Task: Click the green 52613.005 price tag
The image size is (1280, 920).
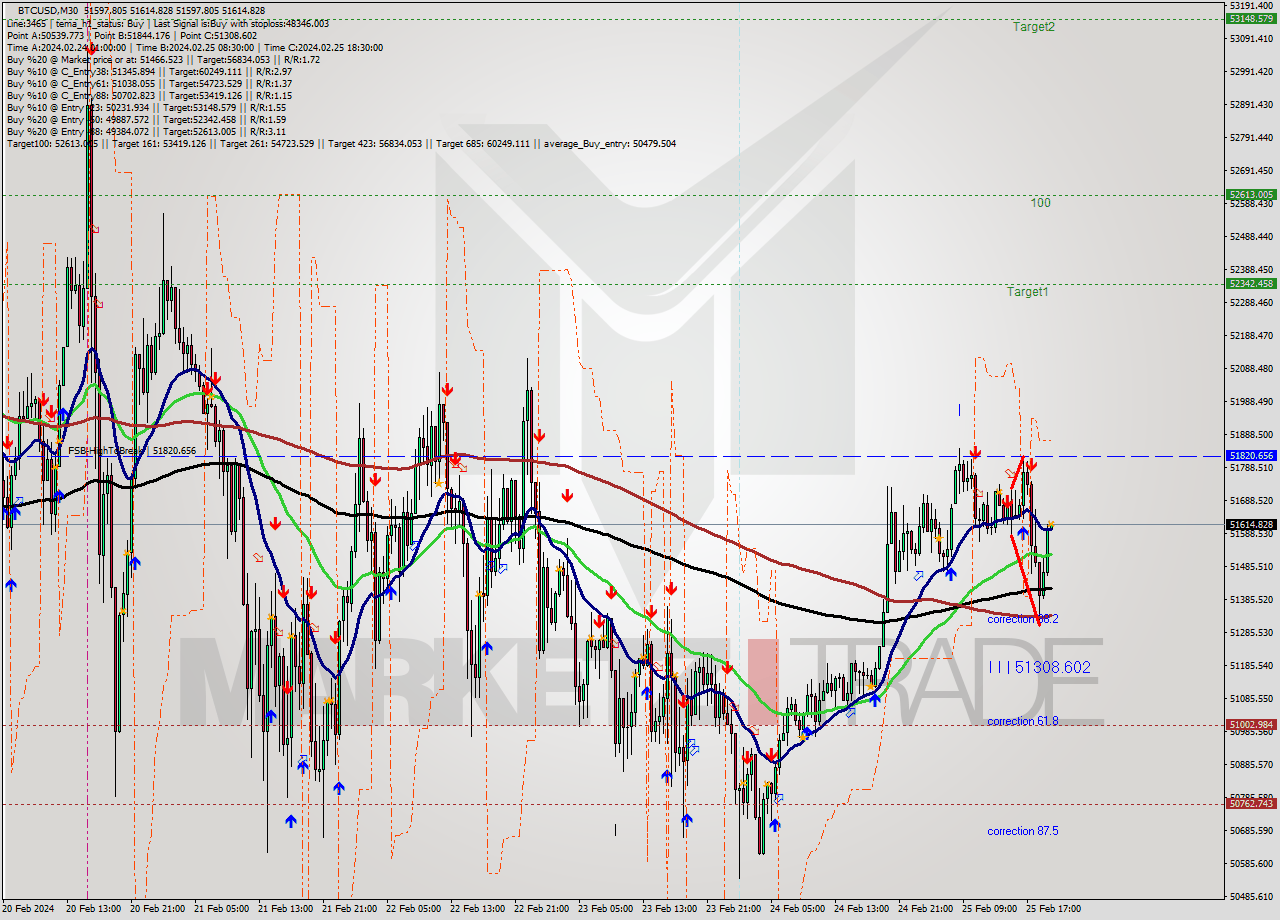Action: coord(1251,195)
